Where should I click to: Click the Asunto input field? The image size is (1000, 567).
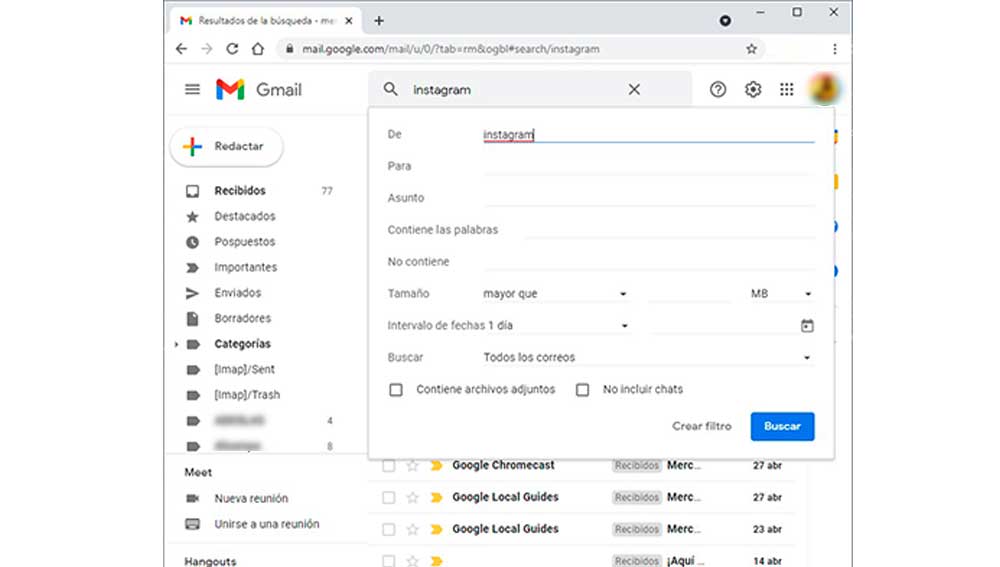[648, 198]
